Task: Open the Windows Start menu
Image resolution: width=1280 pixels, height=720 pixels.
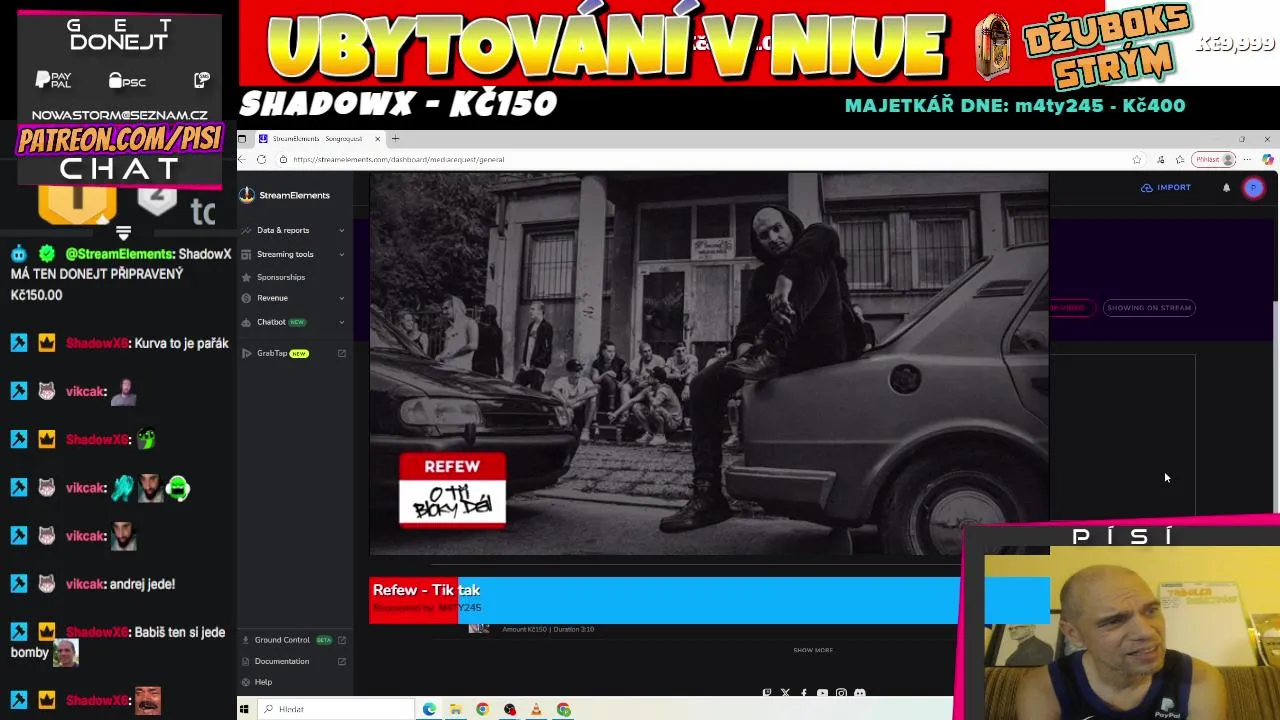Action: (x=244, y=709)
